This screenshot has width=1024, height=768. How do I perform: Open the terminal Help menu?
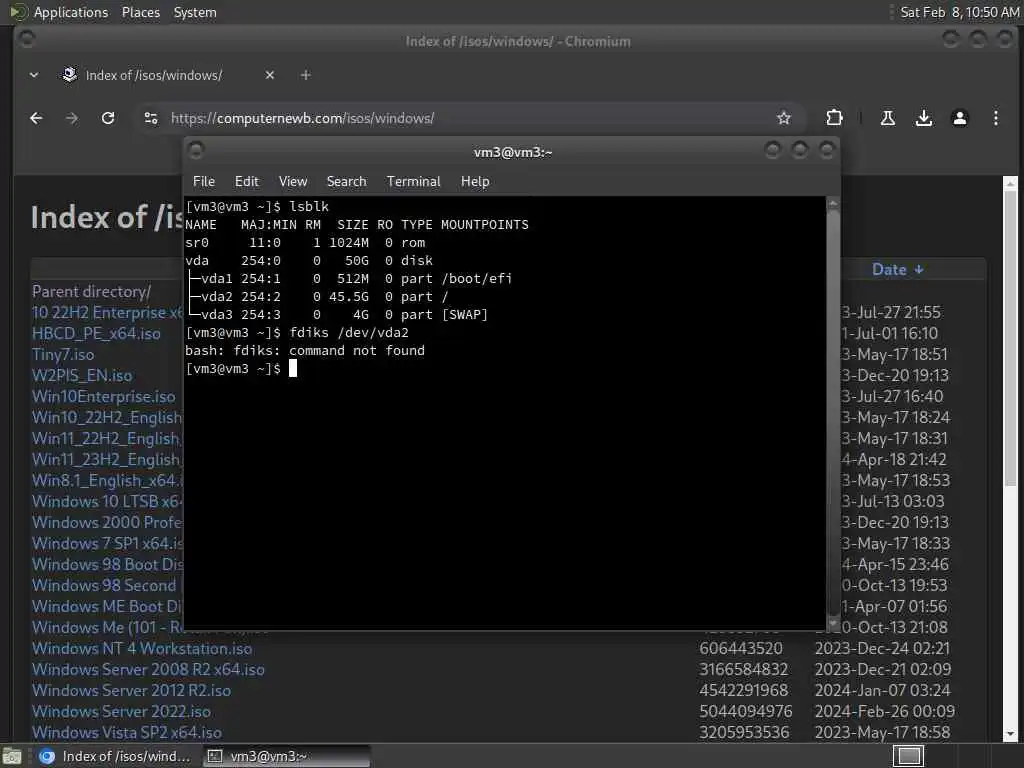pyautogui.click(x=475, y=182)
